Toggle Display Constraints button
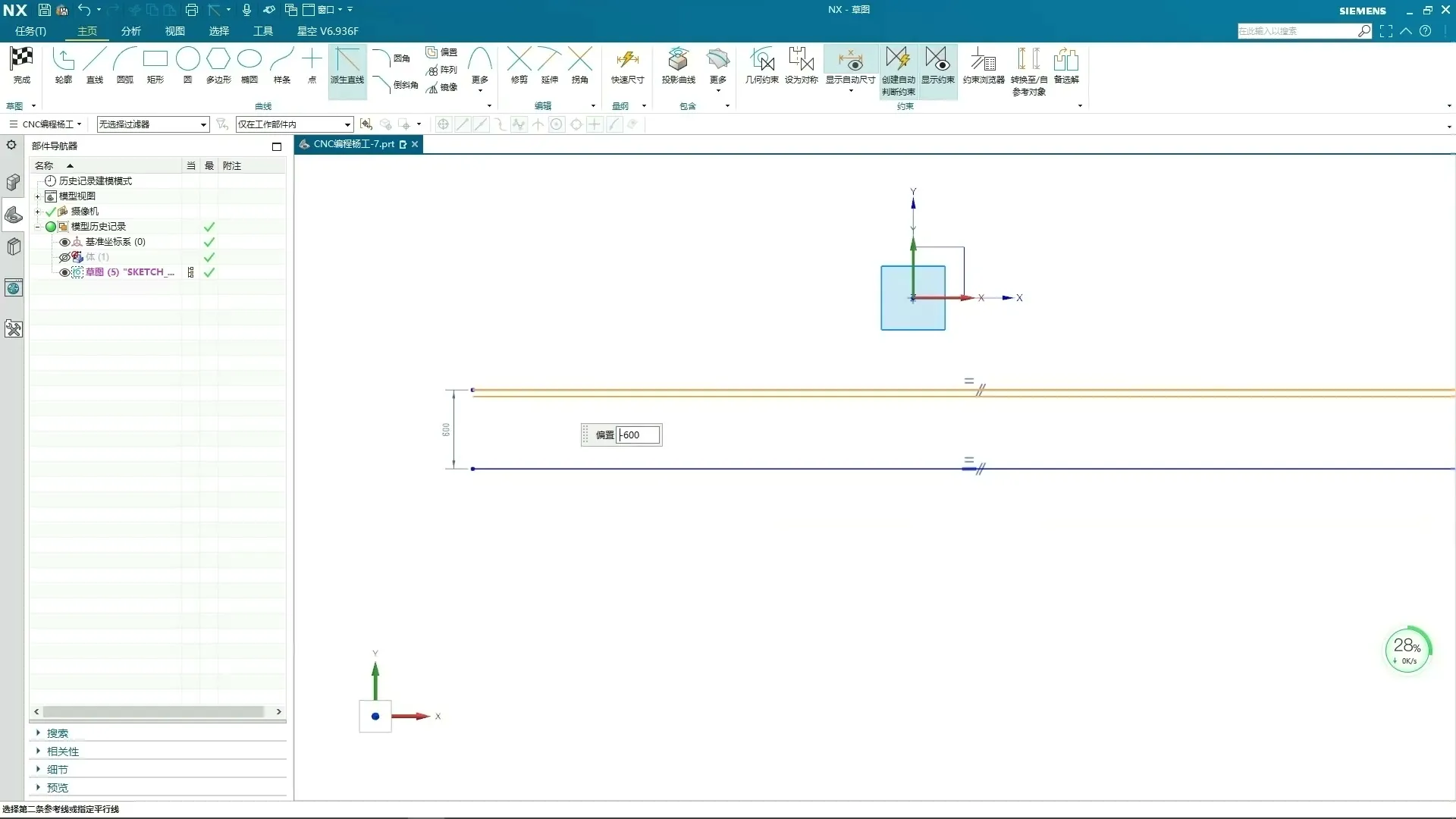Viewport: 1456px width, 819px height. (937, 60)
